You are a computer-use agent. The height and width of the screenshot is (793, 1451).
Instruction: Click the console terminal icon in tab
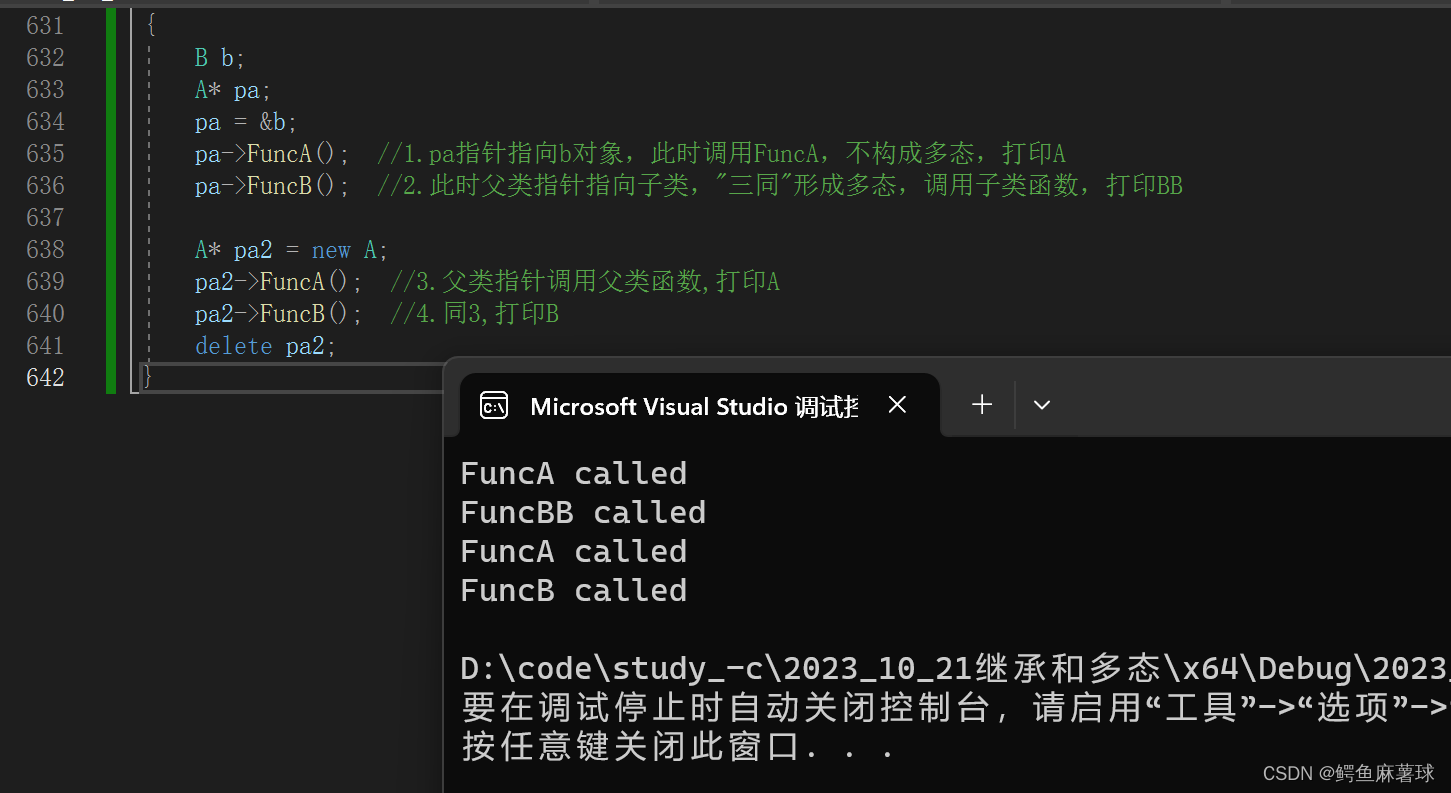coord(494,405)
